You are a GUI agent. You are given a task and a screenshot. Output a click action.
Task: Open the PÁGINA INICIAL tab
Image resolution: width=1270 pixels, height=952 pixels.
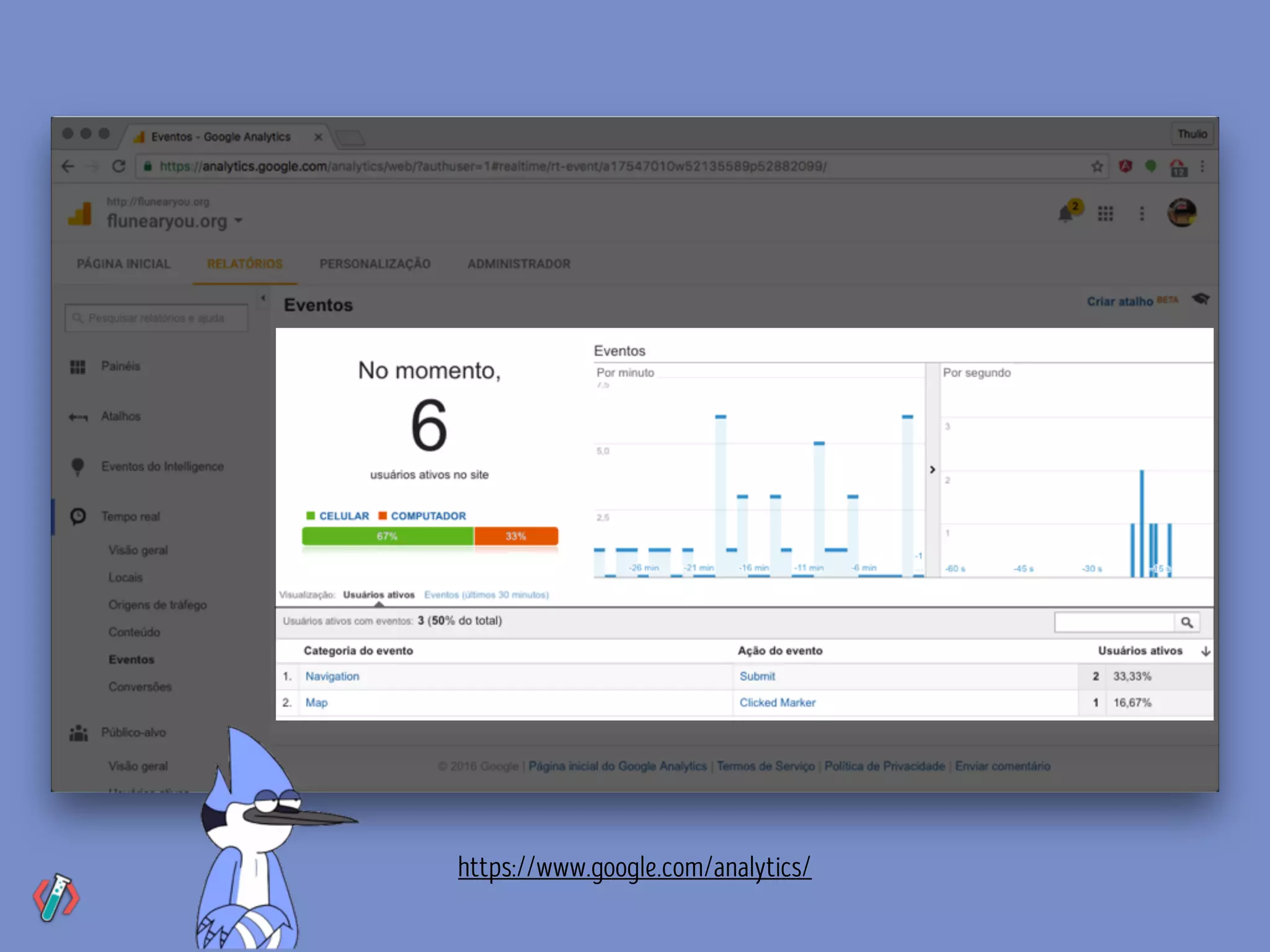tap(123, 264)
